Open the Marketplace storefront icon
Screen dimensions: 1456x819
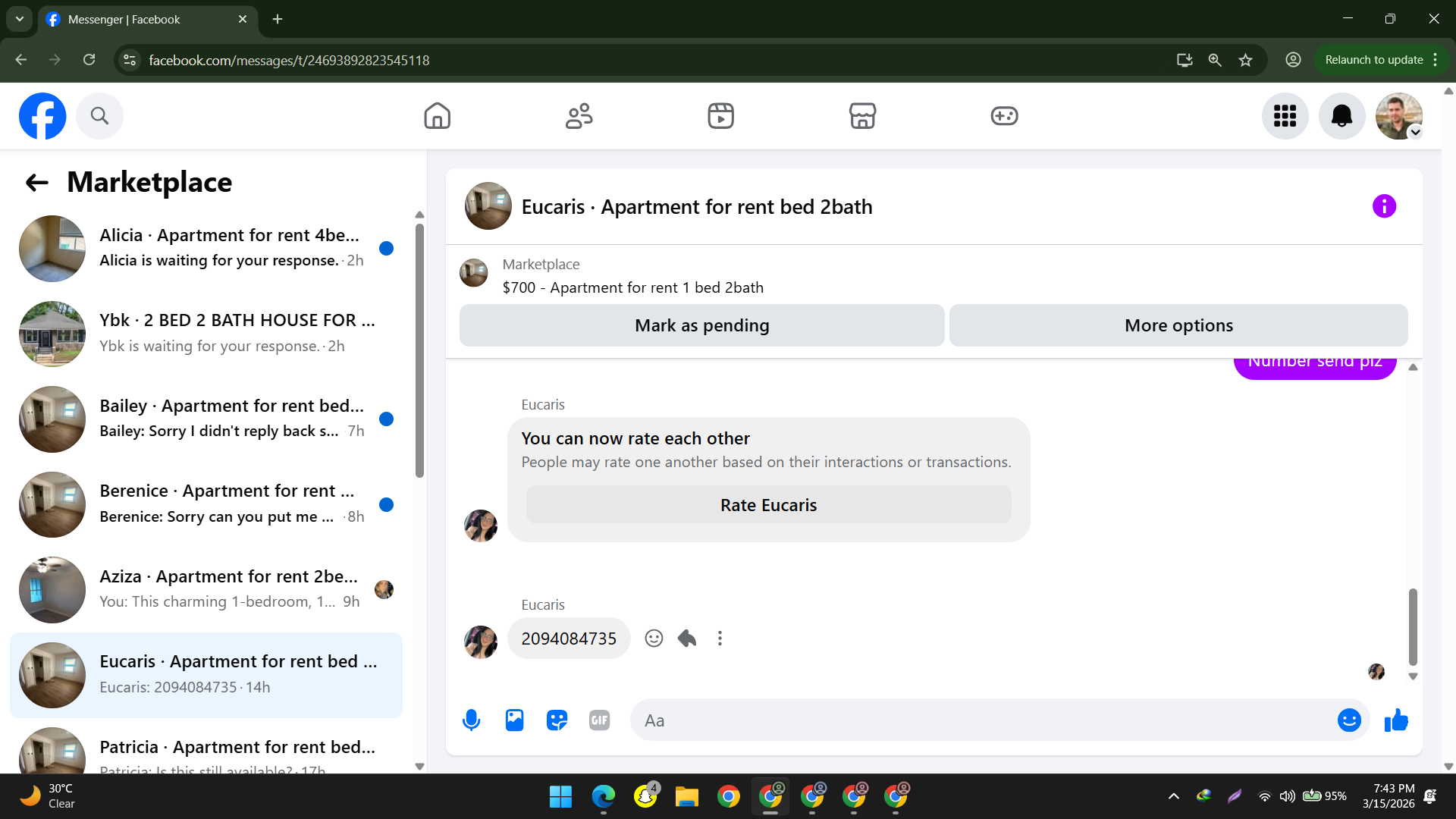[x=862, y=116]
